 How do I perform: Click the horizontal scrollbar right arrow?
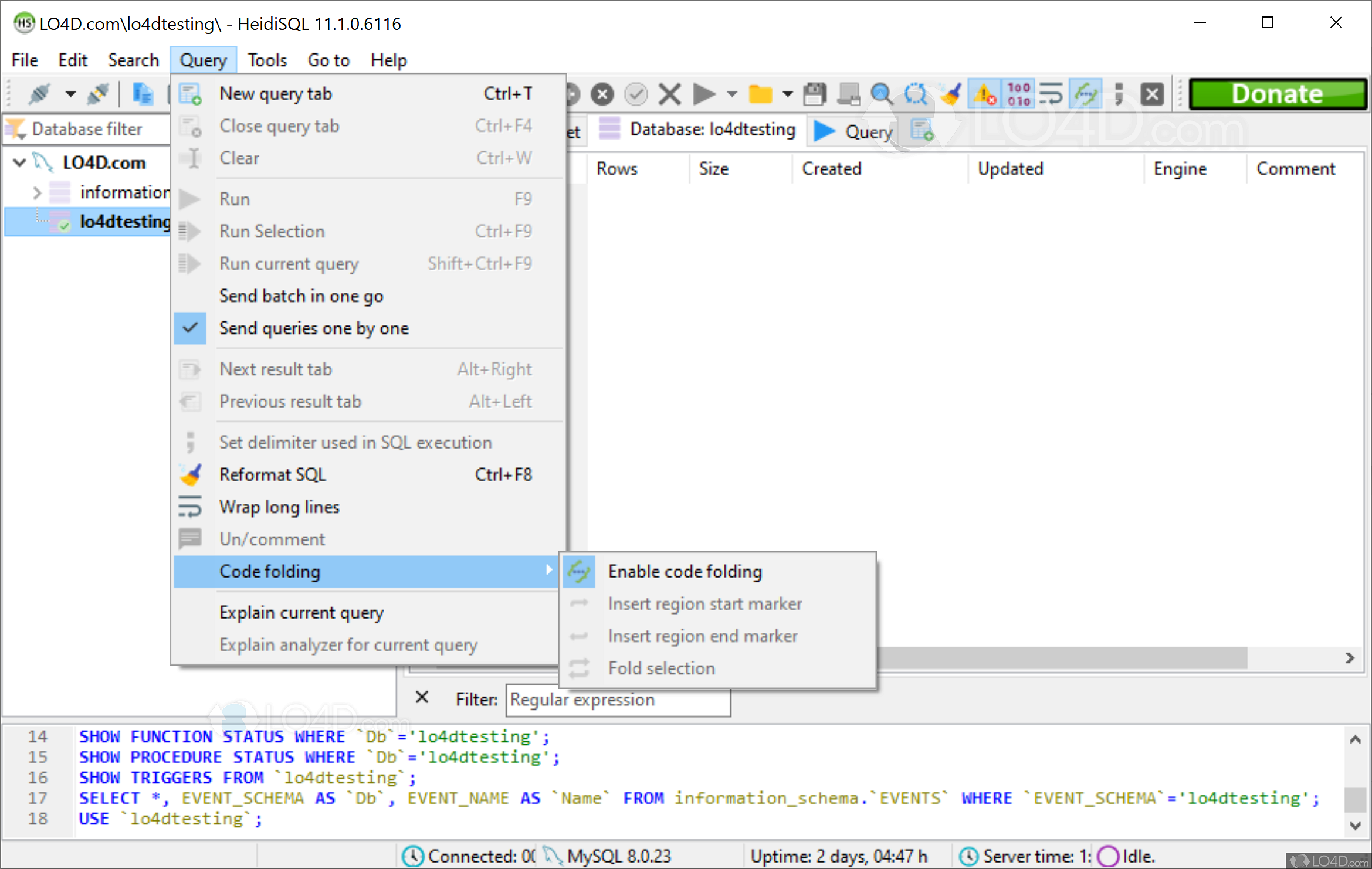pos(1350,658)
